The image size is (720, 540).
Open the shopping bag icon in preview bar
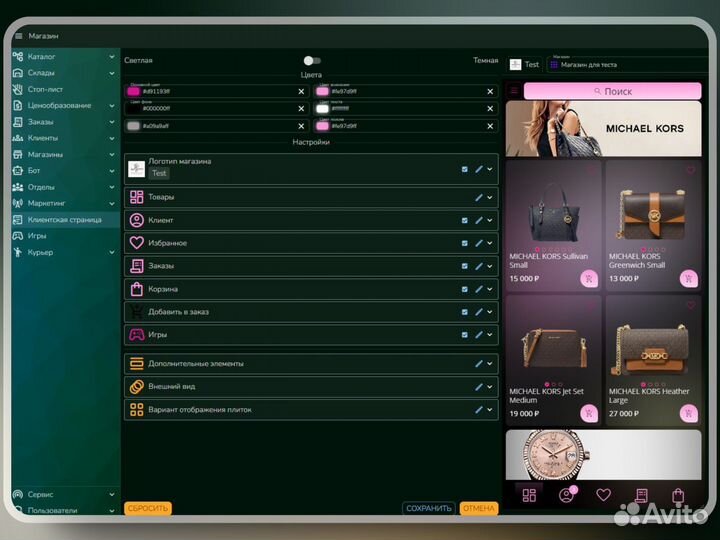(x=678, y=495)
